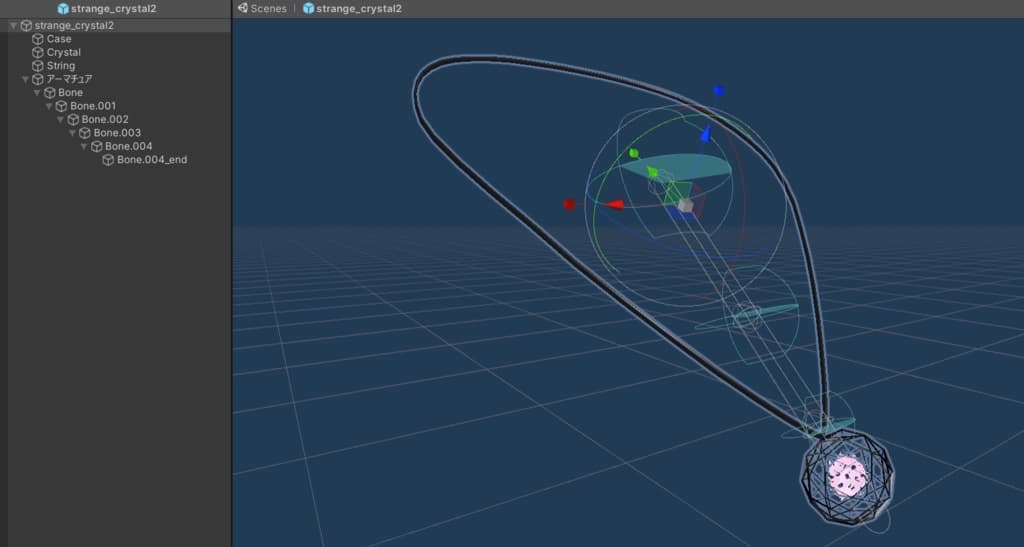Screen dimensions: 1024x547
Task: Collapse the Bone expander arrow
Action: (x=37, y=93)
